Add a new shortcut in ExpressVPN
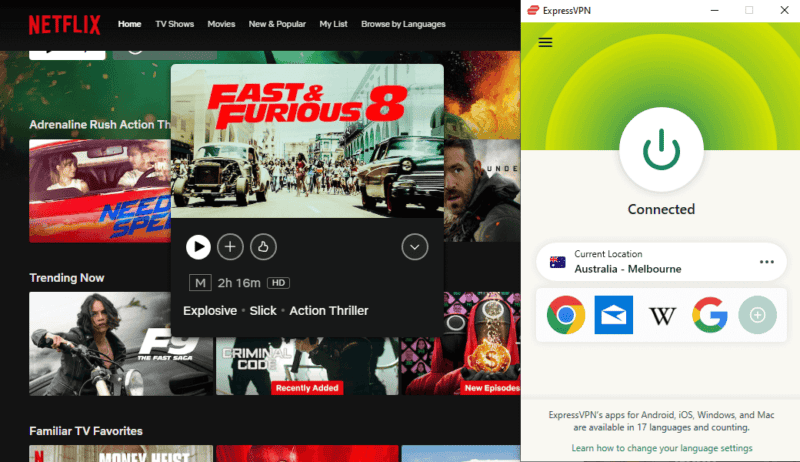Screen dimensions: 800x462 tap(758, 315)
